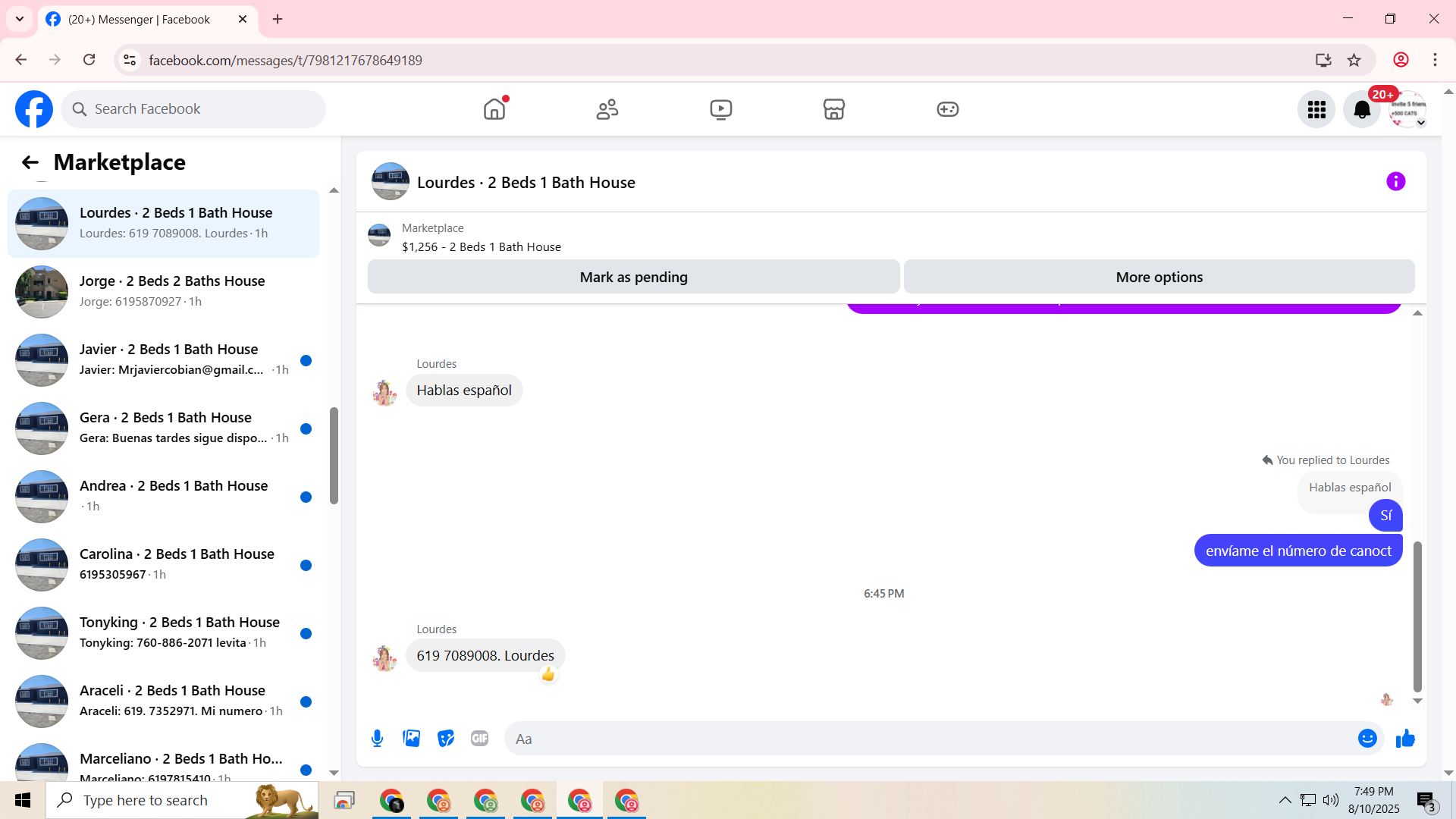Open the notifications bell

[1361, 110]
